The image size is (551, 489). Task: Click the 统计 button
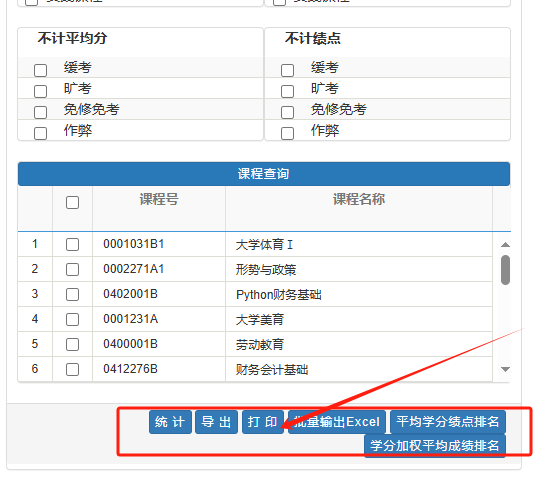(170, 422)
